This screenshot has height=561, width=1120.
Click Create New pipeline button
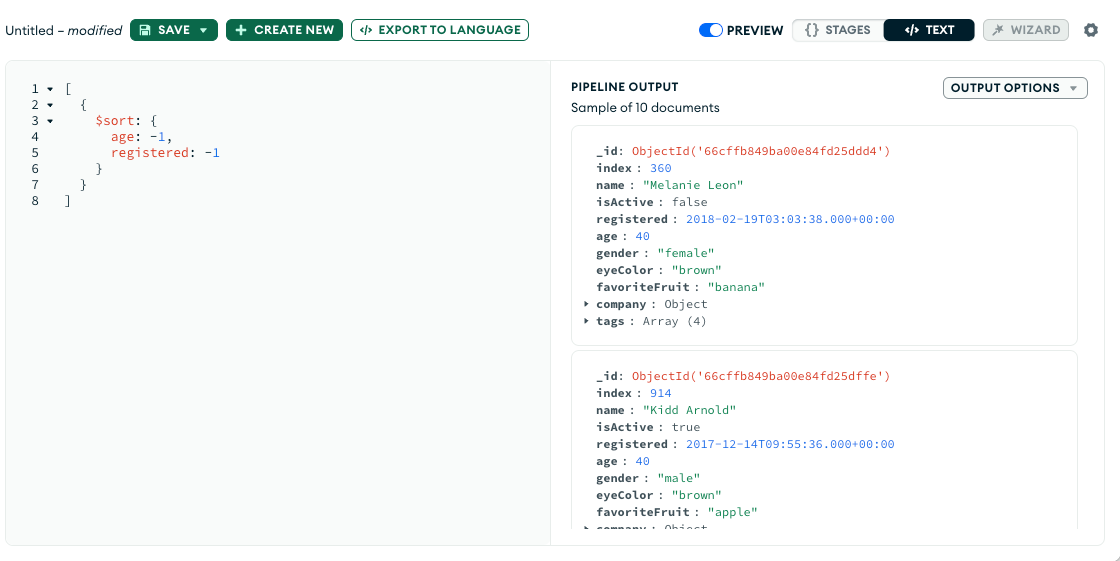pos(284,30)
